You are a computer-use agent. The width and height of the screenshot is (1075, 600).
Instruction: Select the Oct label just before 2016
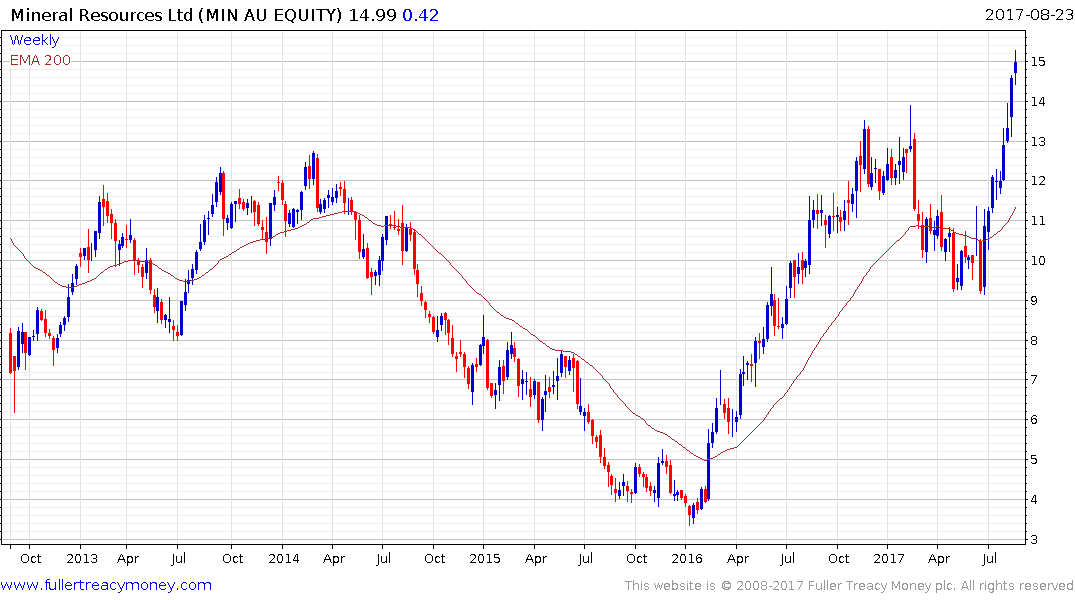pos(636,558)
